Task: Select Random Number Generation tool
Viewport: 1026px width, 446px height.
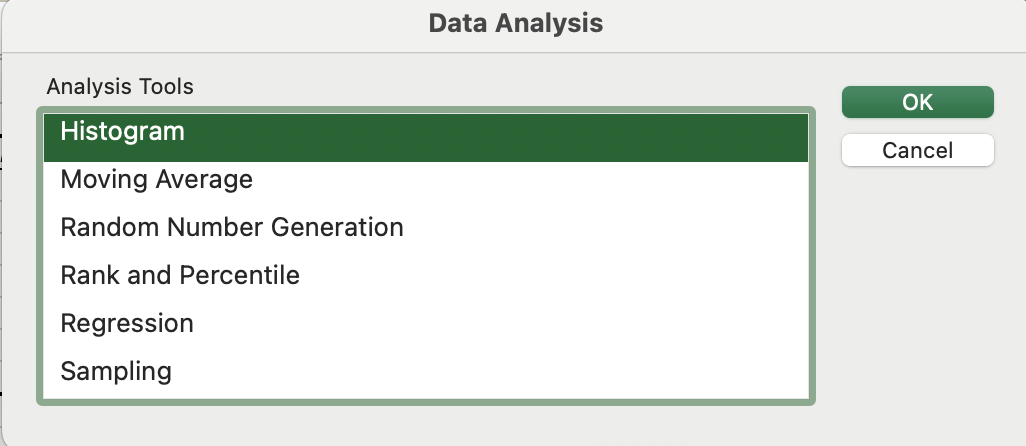Action: tap(232, 228)
